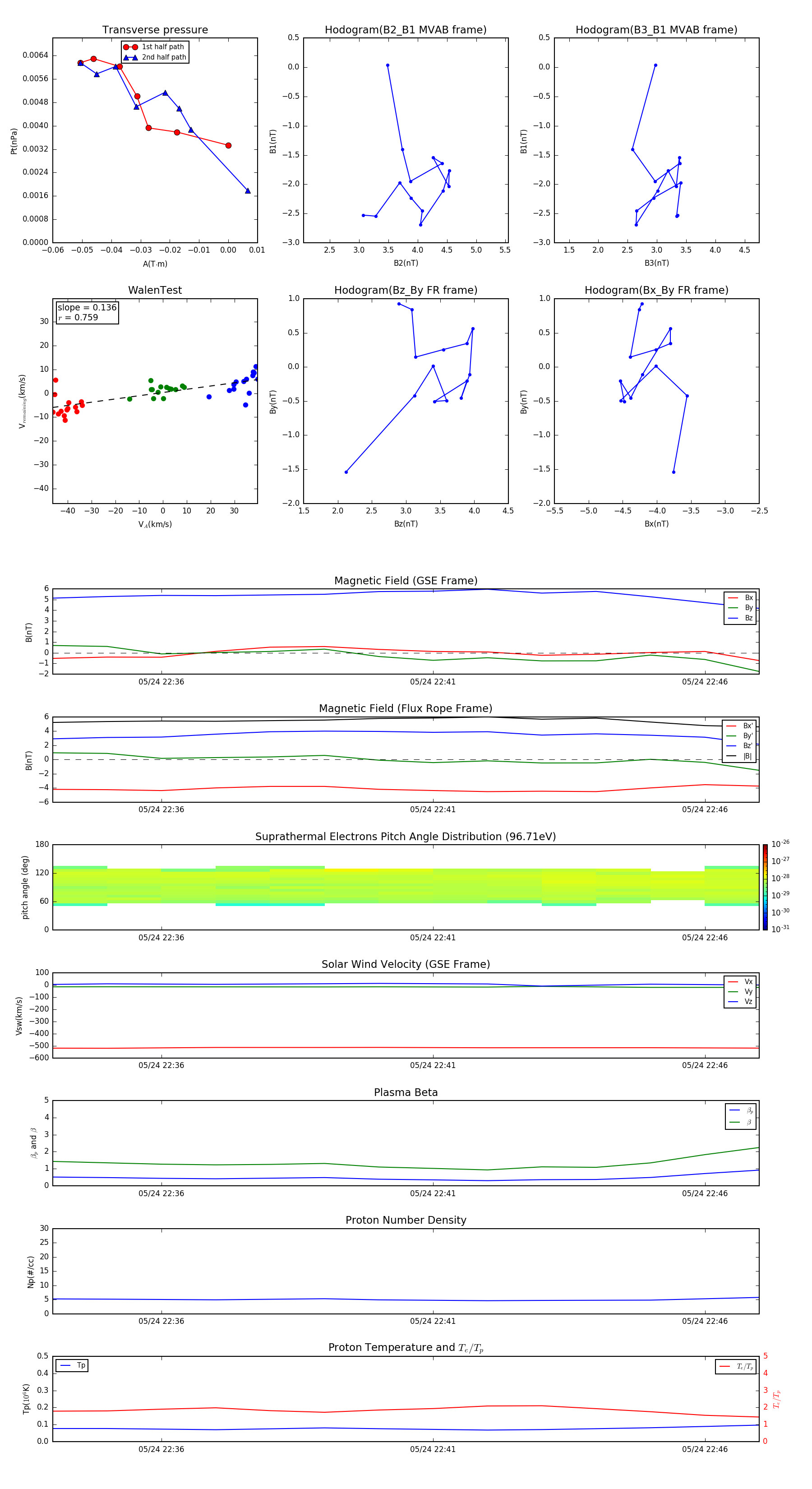Click the lowest point in Bz_By hodogram
The image size is (812, 1489).
[x=346, y=472]
